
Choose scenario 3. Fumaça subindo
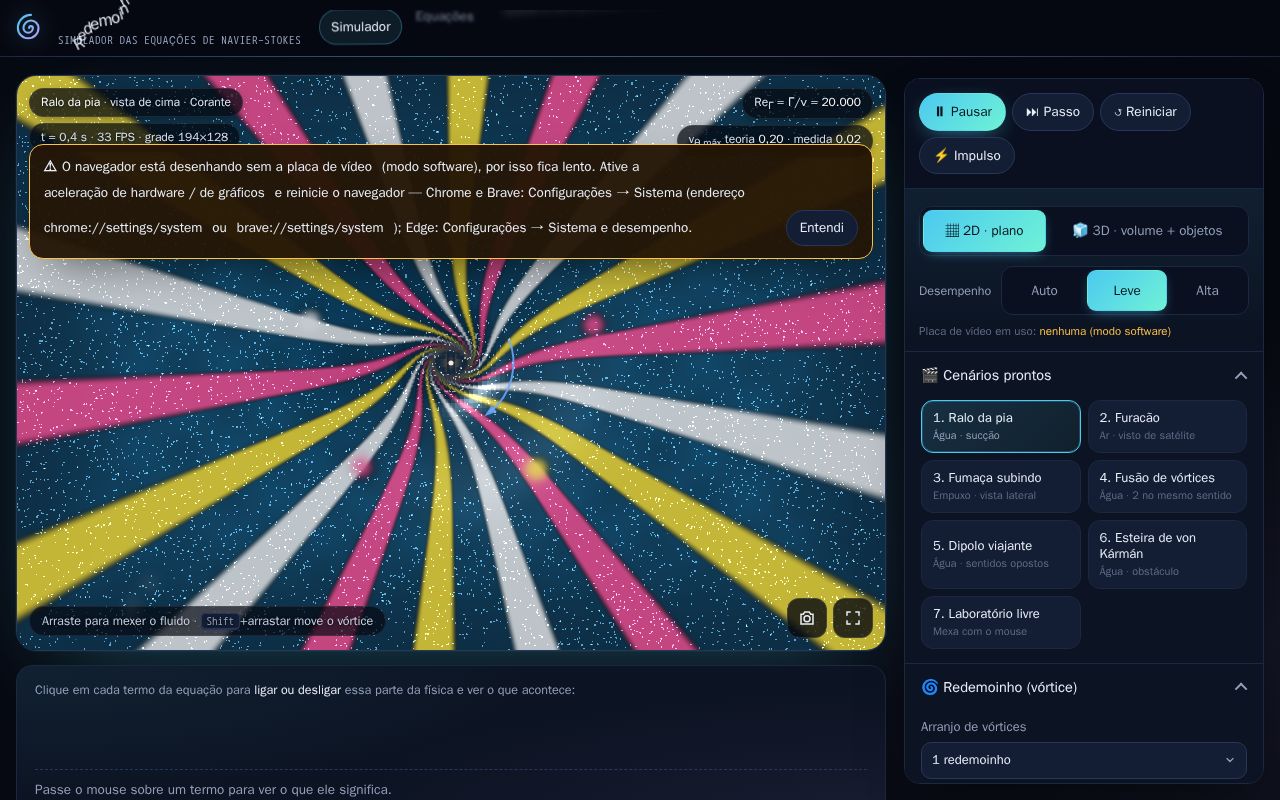pos(1001,486)
